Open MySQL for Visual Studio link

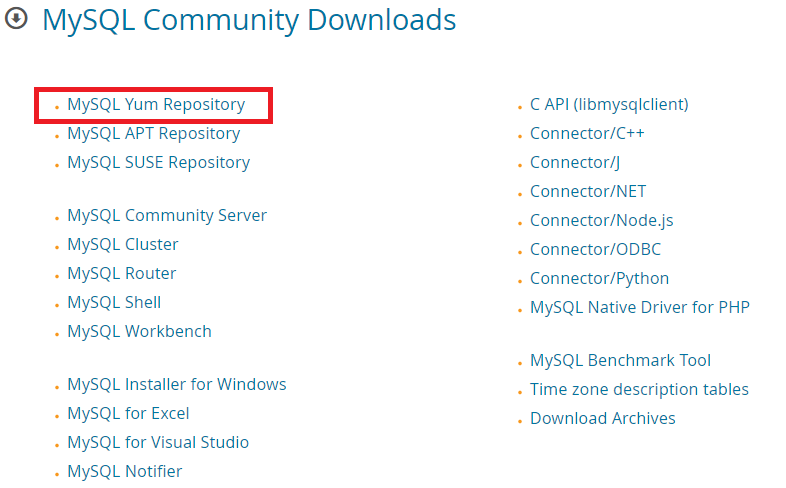(158, 443)
